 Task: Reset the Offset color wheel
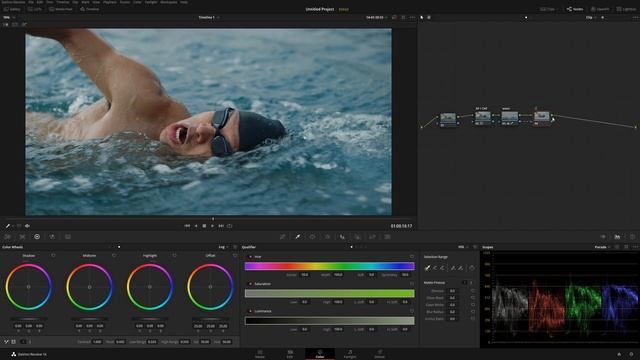point(235,256)
